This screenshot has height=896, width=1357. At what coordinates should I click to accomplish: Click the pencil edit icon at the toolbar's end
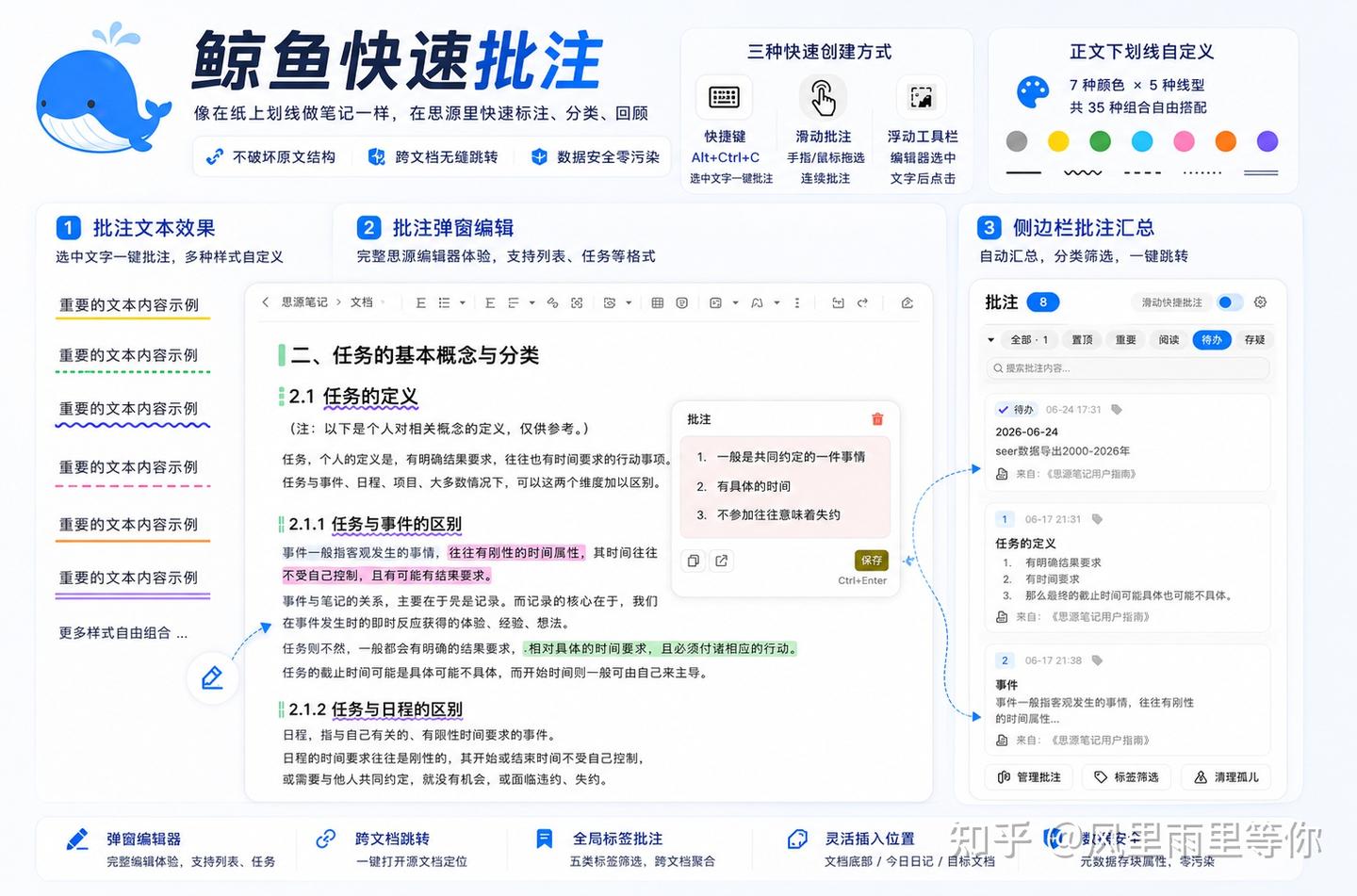[907, 303]
